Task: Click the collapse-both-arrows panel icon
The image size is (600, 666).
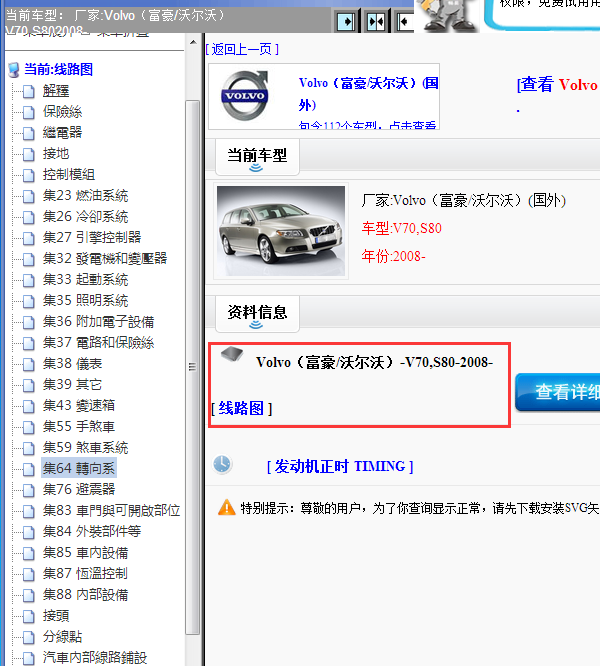Action: [376, 21]
